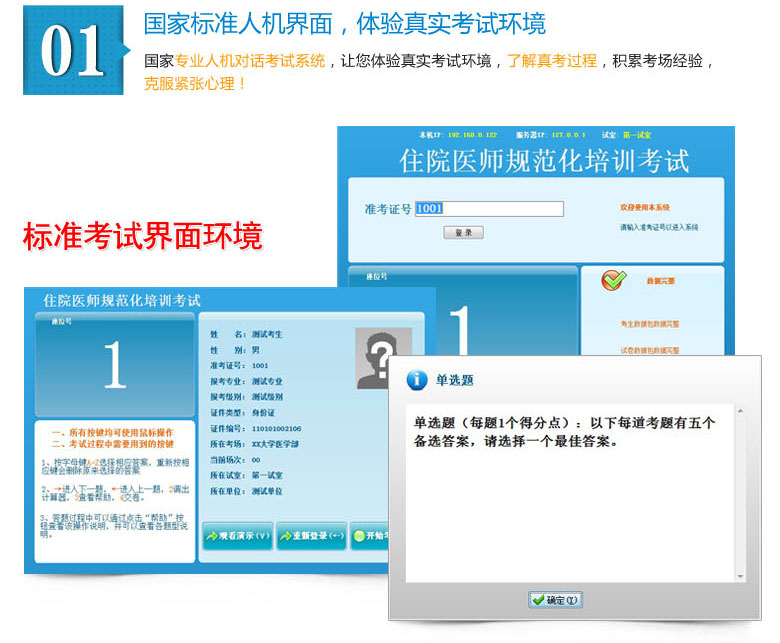This screenshot has height=643, width=780.
Task: Click the green arrow on 重新登录 button
Action: pyautogui.click(x=286, y=536)
